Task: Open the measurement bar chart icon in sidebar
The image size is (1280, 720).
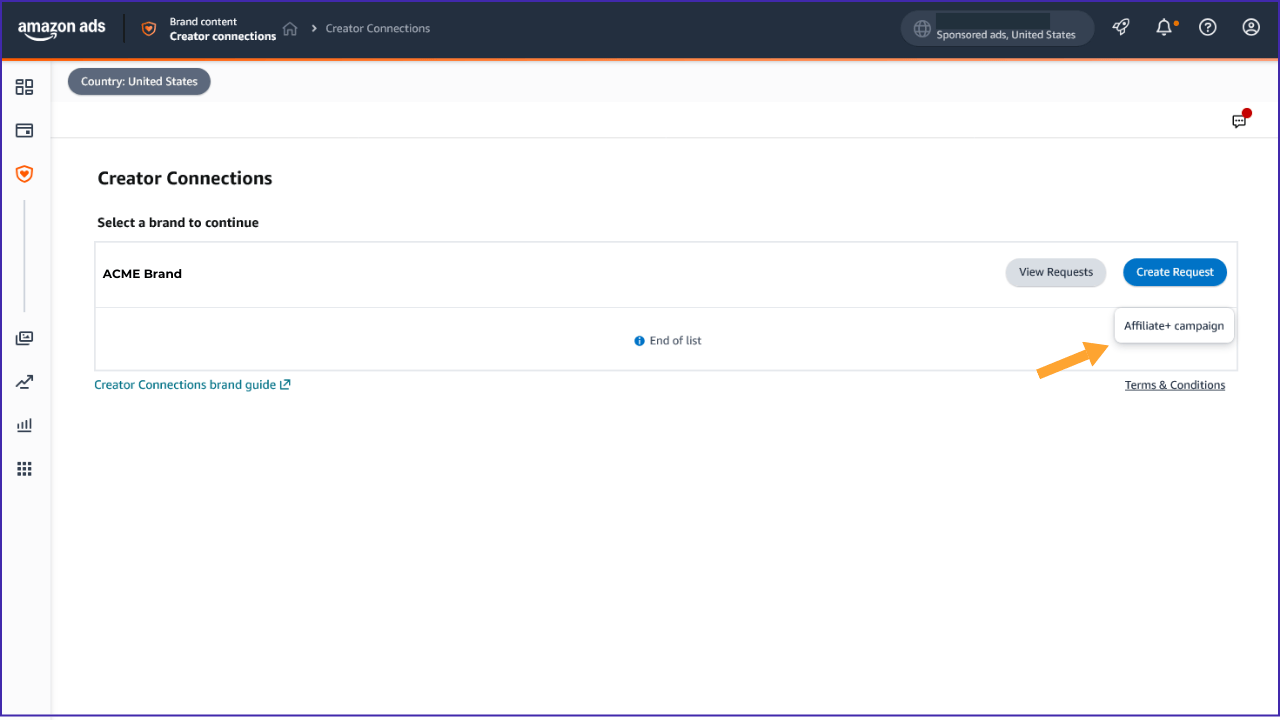Action: pyautogui.click(x=24, y=424)
